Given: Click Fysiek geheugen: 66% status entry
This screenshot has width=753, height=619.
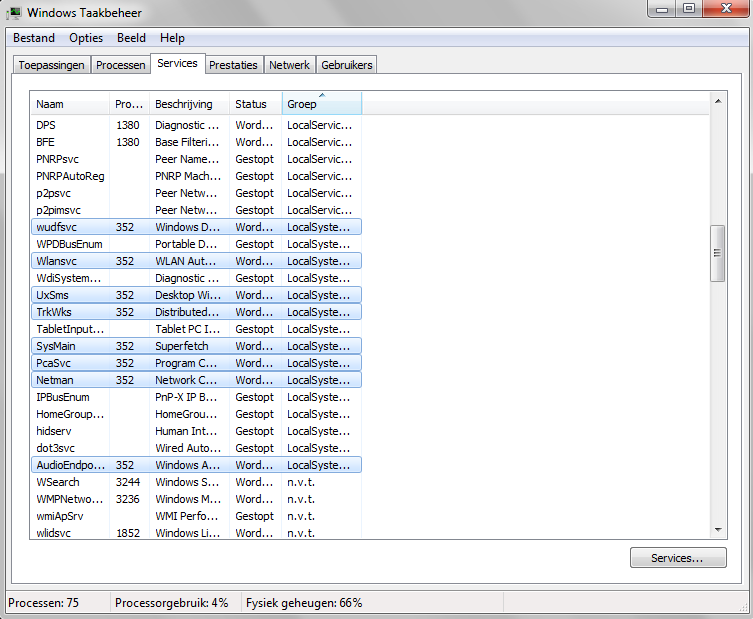Looking at the screenshot, I should [x=304, y=603].
